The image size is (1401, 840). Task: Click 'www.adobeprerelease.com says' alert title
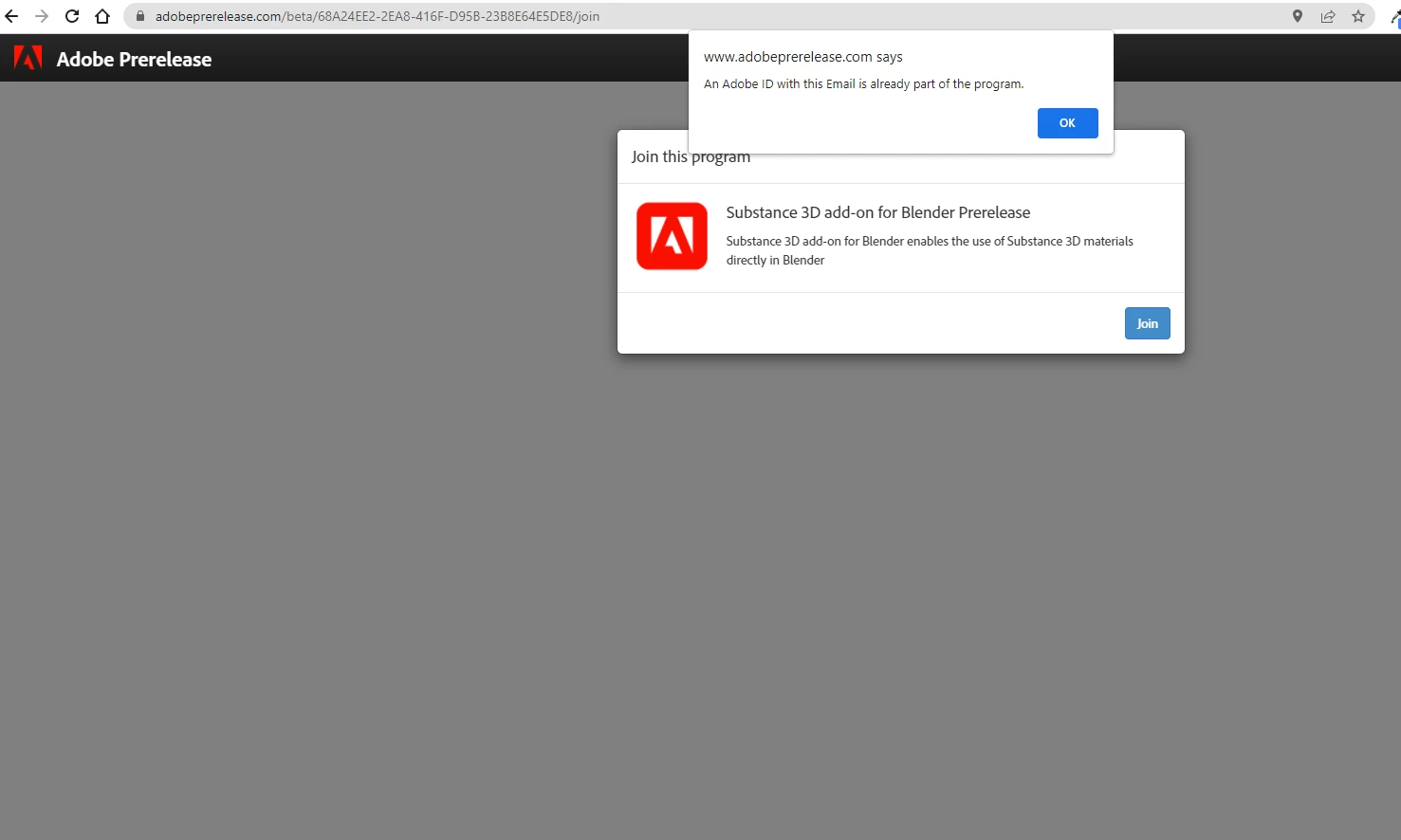(x=803, y=57)
